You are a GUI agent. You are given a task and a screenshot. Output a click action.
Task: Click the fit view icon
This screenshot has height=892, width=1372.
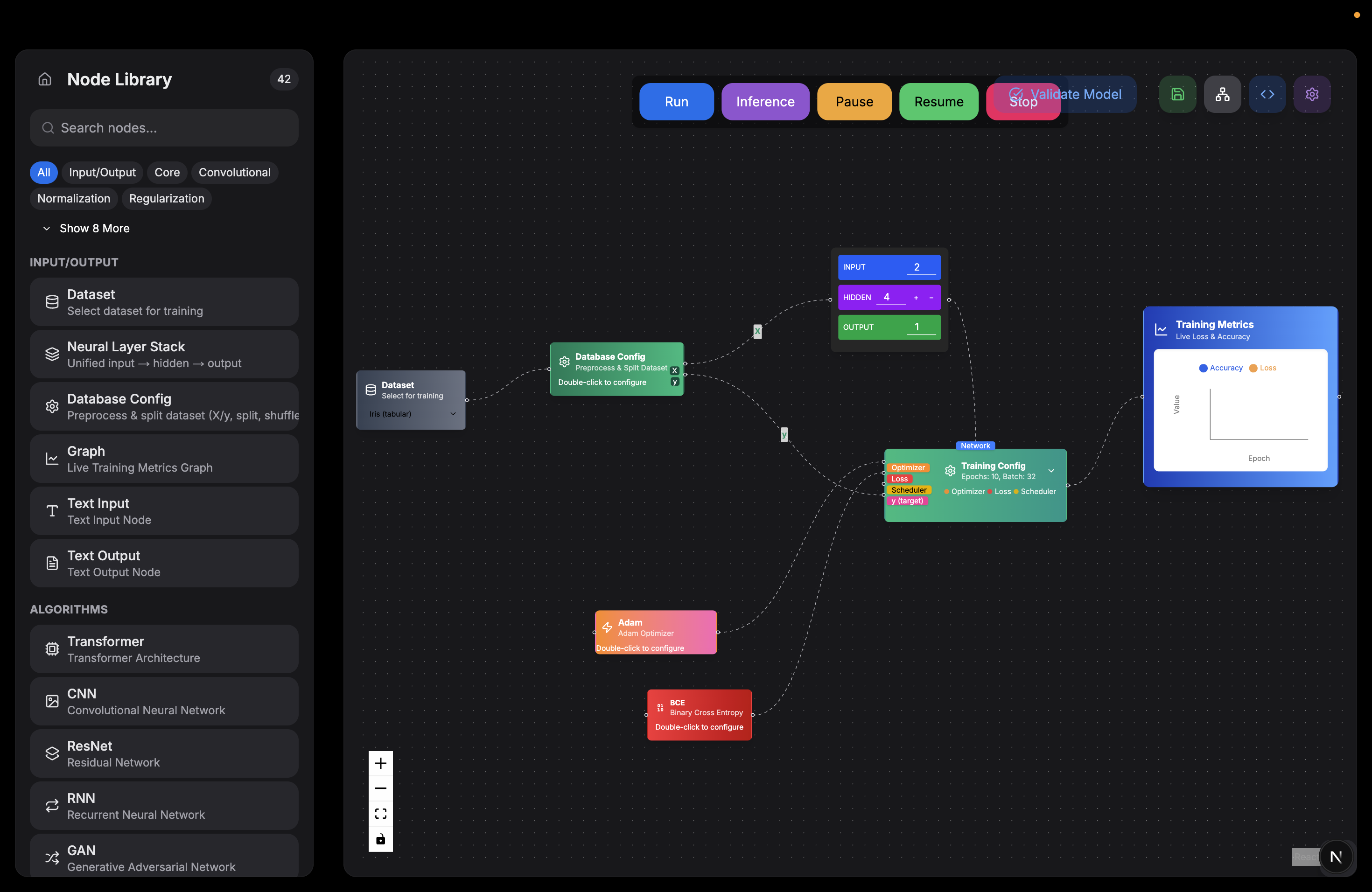(380, 814)
